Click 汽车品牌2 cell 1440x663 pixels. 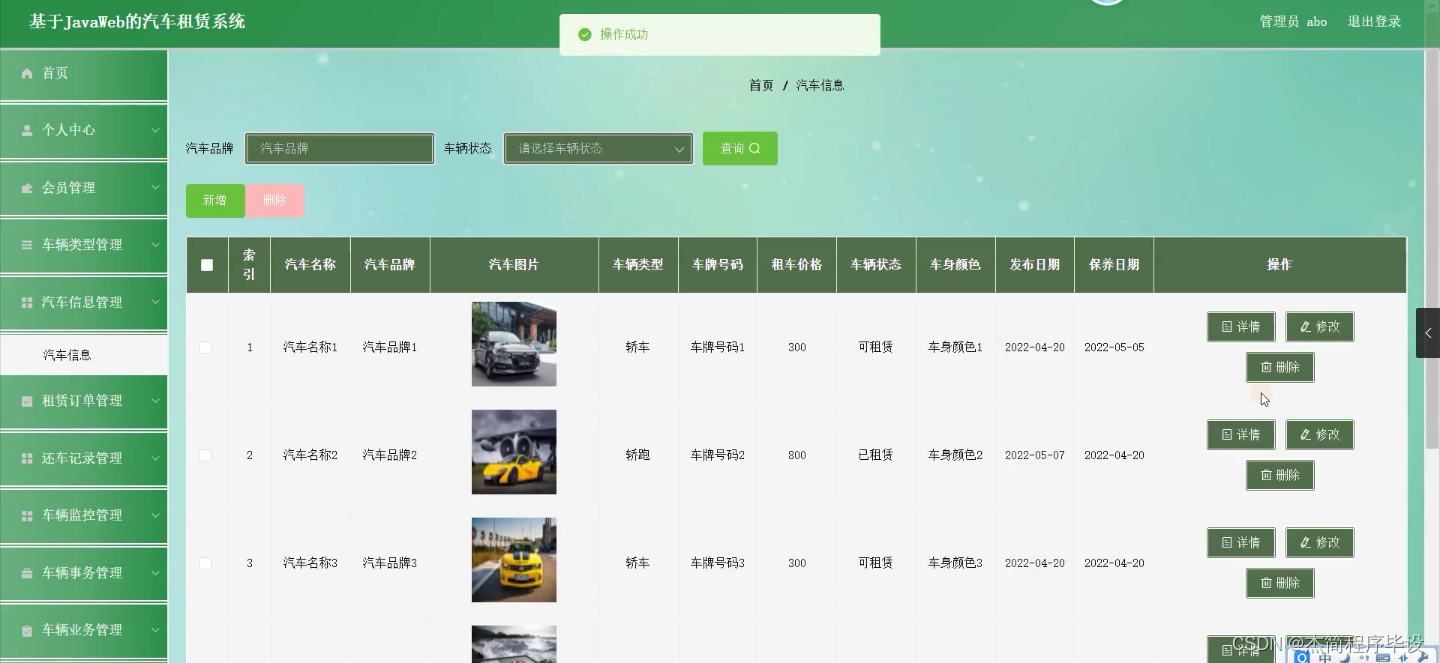[x=390, y=455]
